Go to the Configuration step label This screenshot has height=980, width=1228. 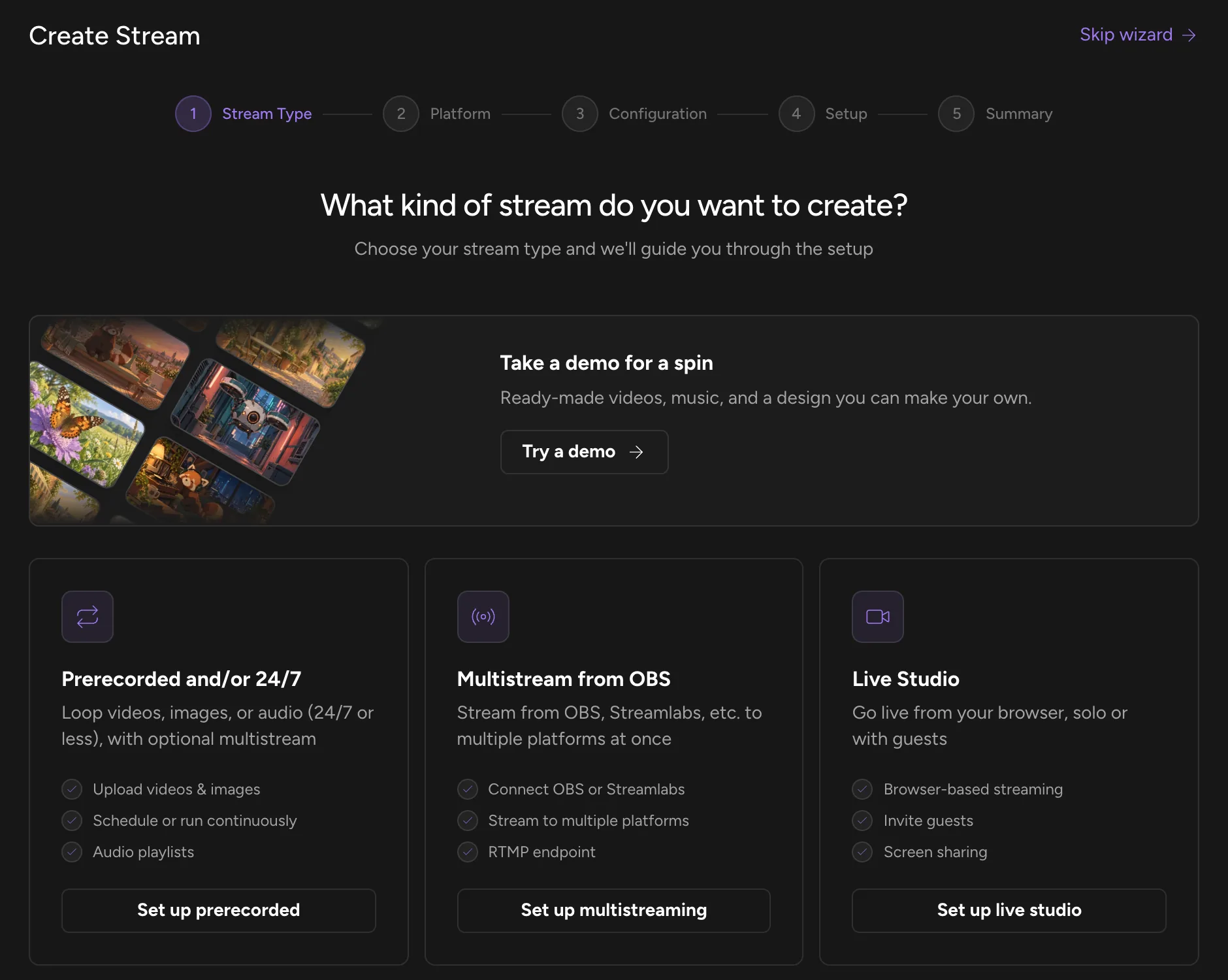(658, 114)
